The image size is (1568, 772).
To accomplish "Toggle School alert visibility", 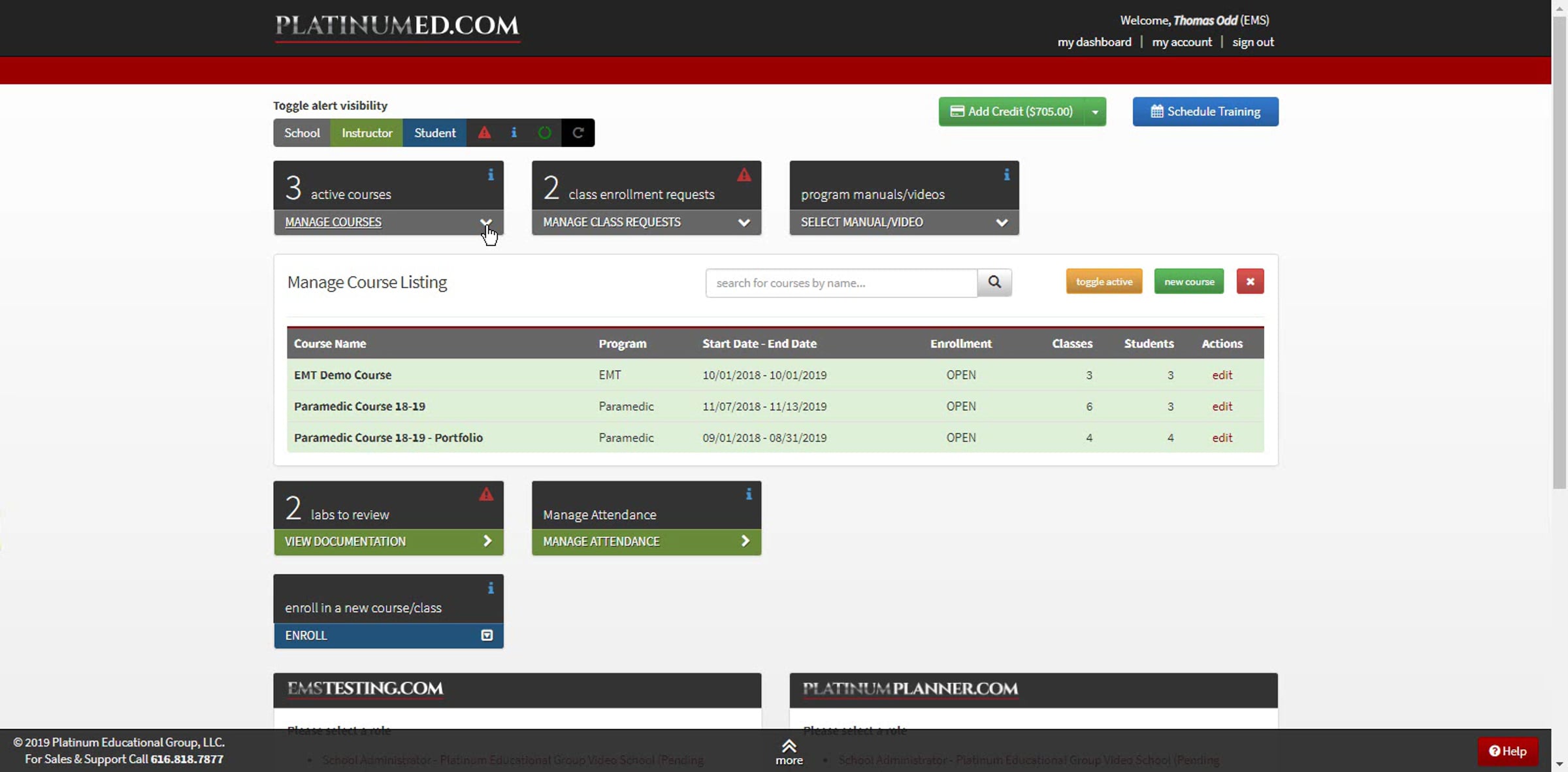I will (x=302, y=133).
